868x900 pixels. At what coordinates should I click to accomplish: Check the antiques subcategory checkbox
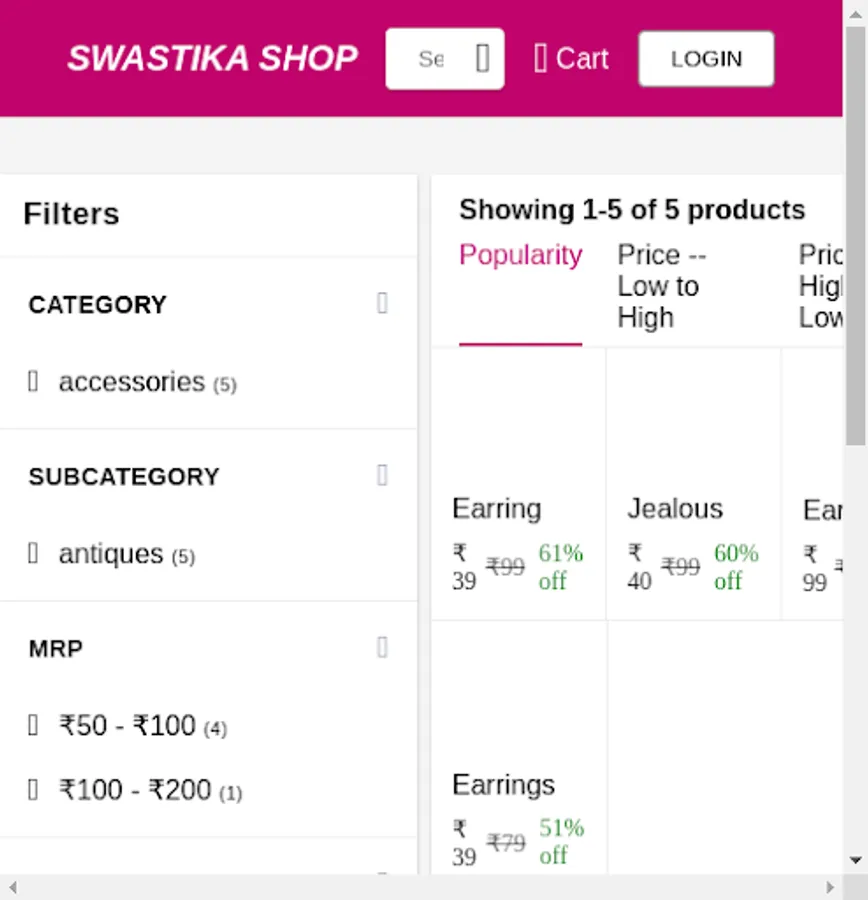(x=33, y=553)
